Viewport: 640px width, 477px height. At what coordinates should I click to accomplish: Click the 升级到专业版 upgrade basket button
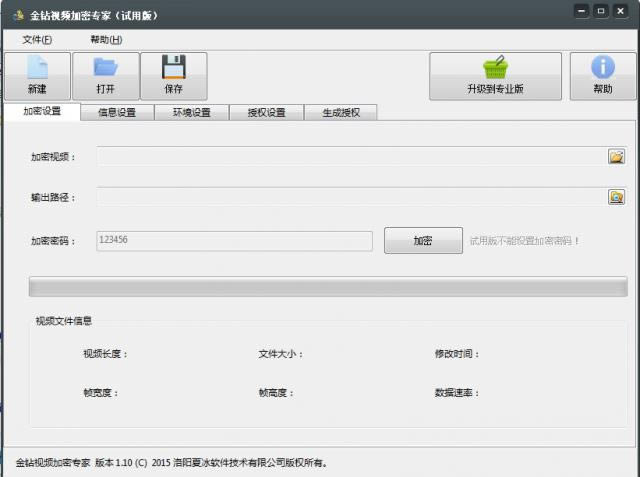[x=495, y=76]
